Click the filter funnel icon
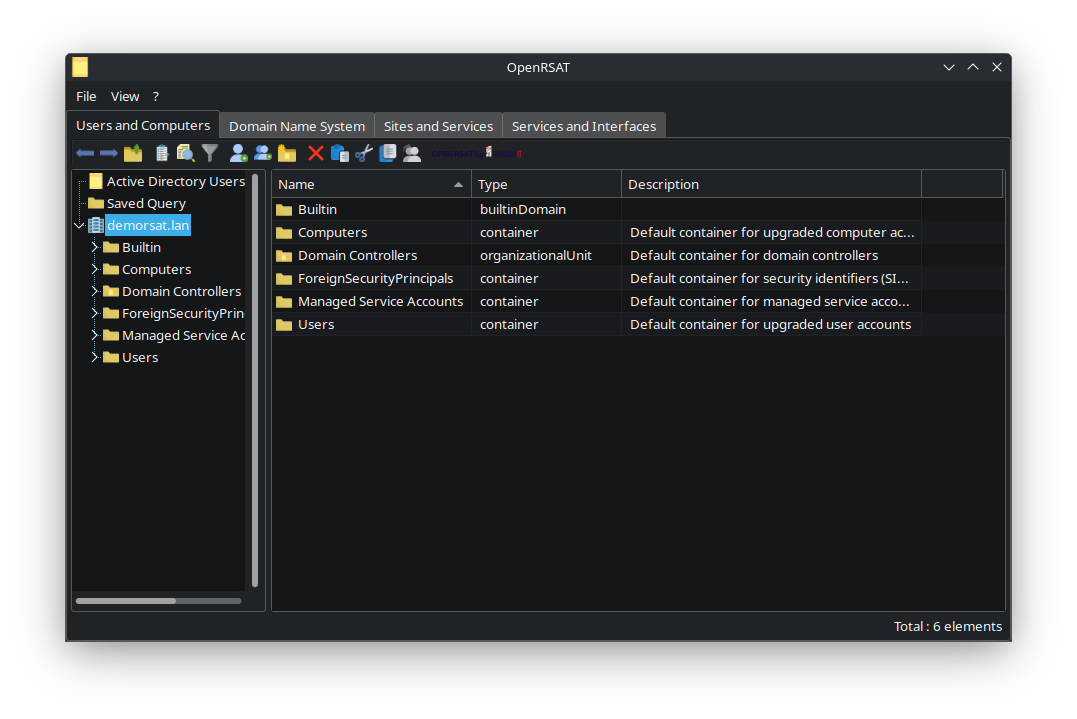This screenshot has width=1077, height=719. [210, 153]
